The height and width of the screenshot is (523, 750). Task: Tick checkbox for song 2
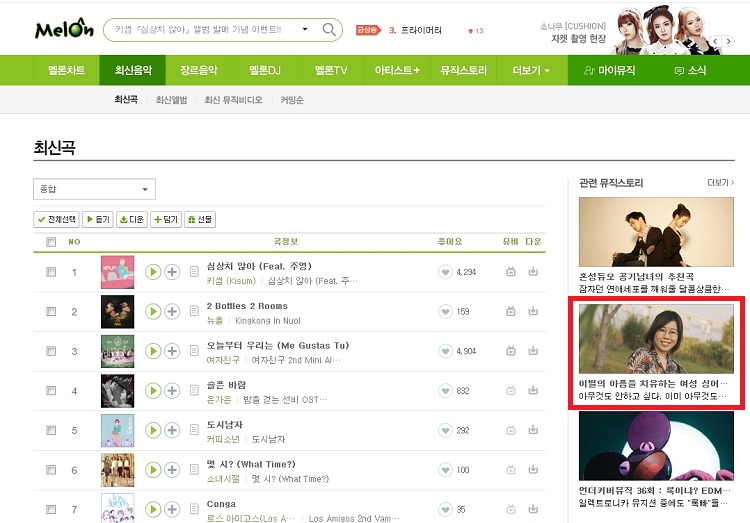(51, 312)
